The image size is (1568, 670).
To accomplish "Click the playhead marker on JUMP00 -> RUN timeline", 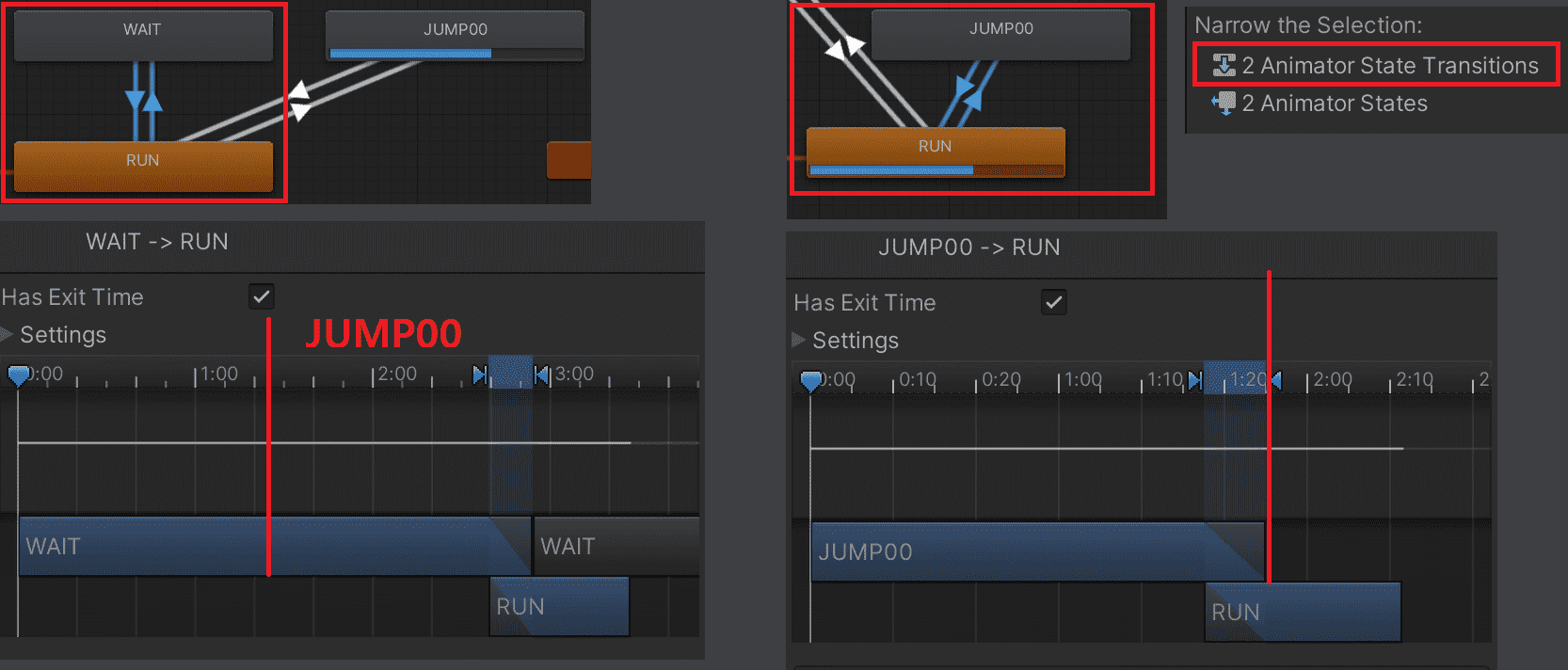I will [810, 381].
